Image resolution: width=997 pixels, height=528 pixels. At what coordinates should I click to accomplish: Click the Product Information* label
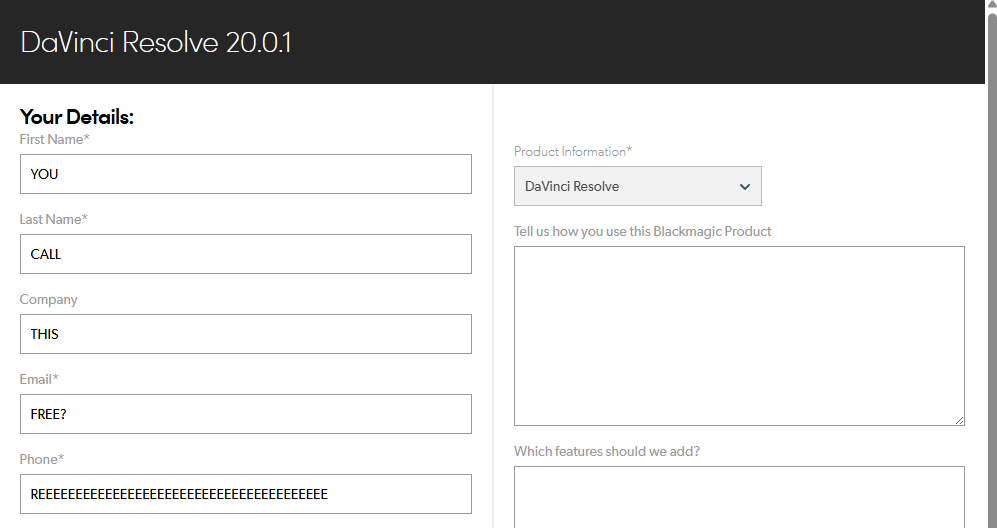pyautogui.click(x=573, y=152)
